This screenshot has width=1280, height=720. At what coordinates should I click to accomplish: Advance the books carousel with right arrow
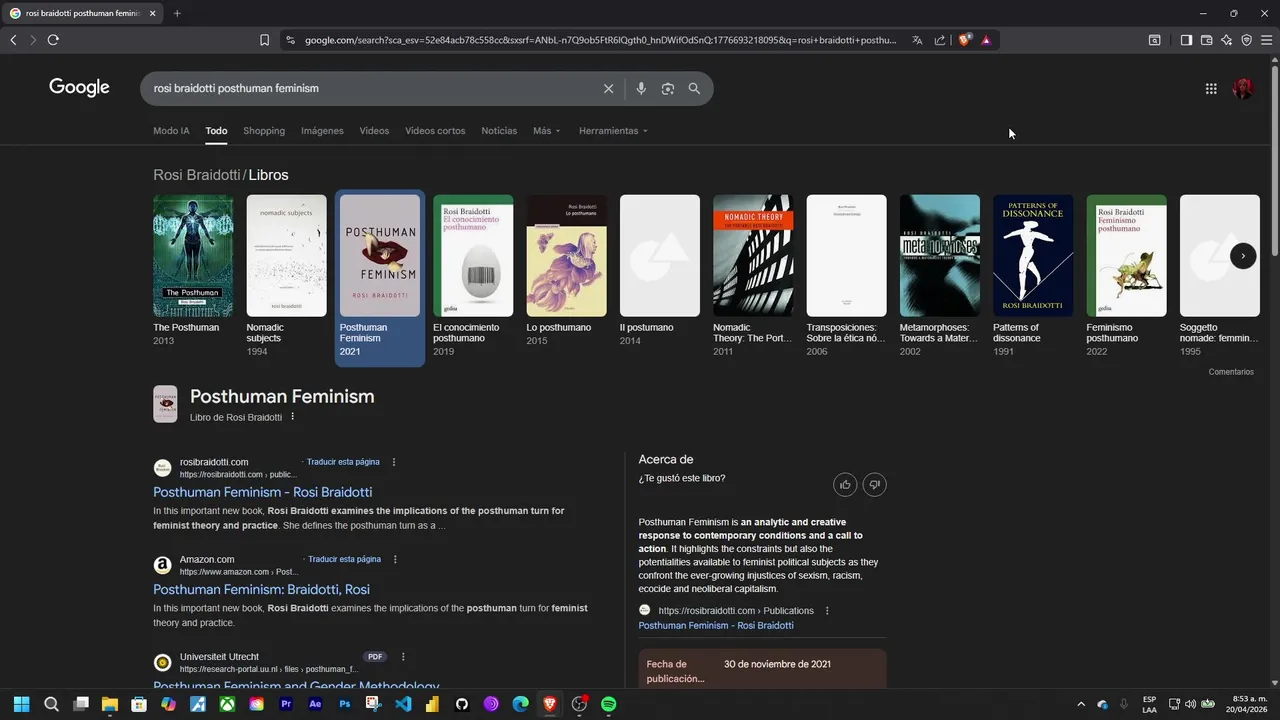coord(1243,256)
